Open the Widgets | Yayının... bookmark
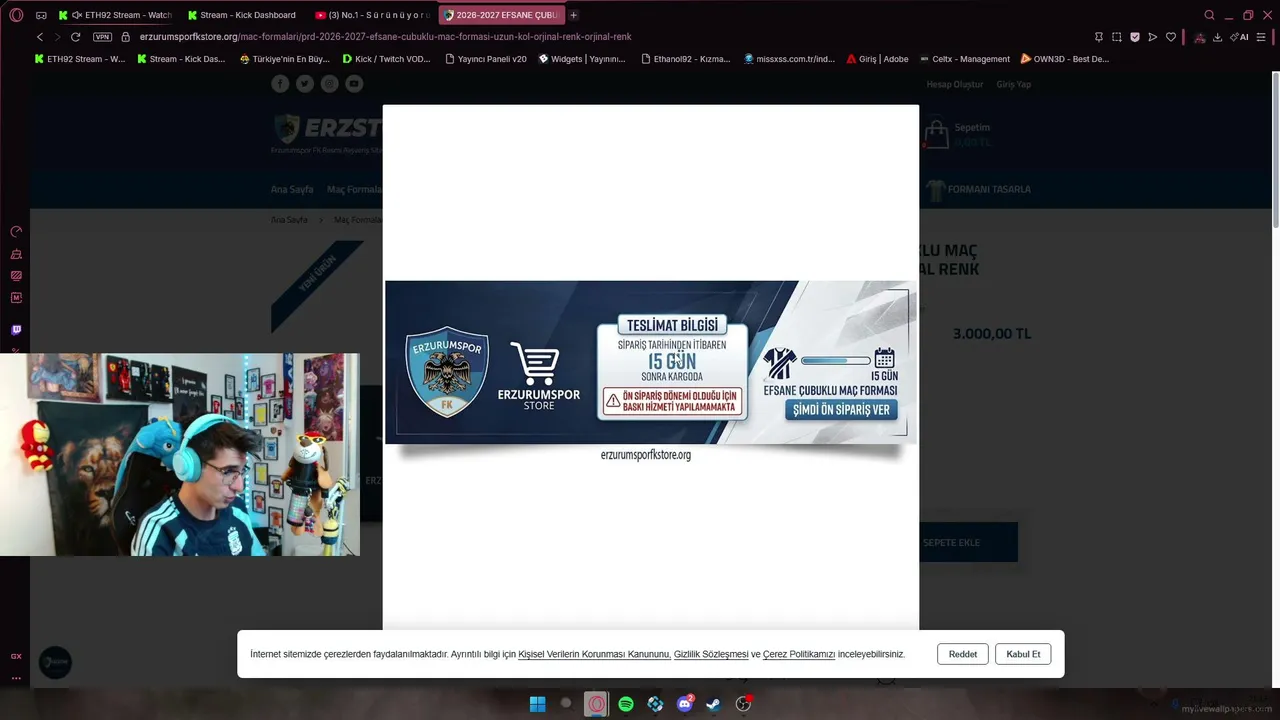Viewport: 1280px width, 720px height. click(581, 59)
